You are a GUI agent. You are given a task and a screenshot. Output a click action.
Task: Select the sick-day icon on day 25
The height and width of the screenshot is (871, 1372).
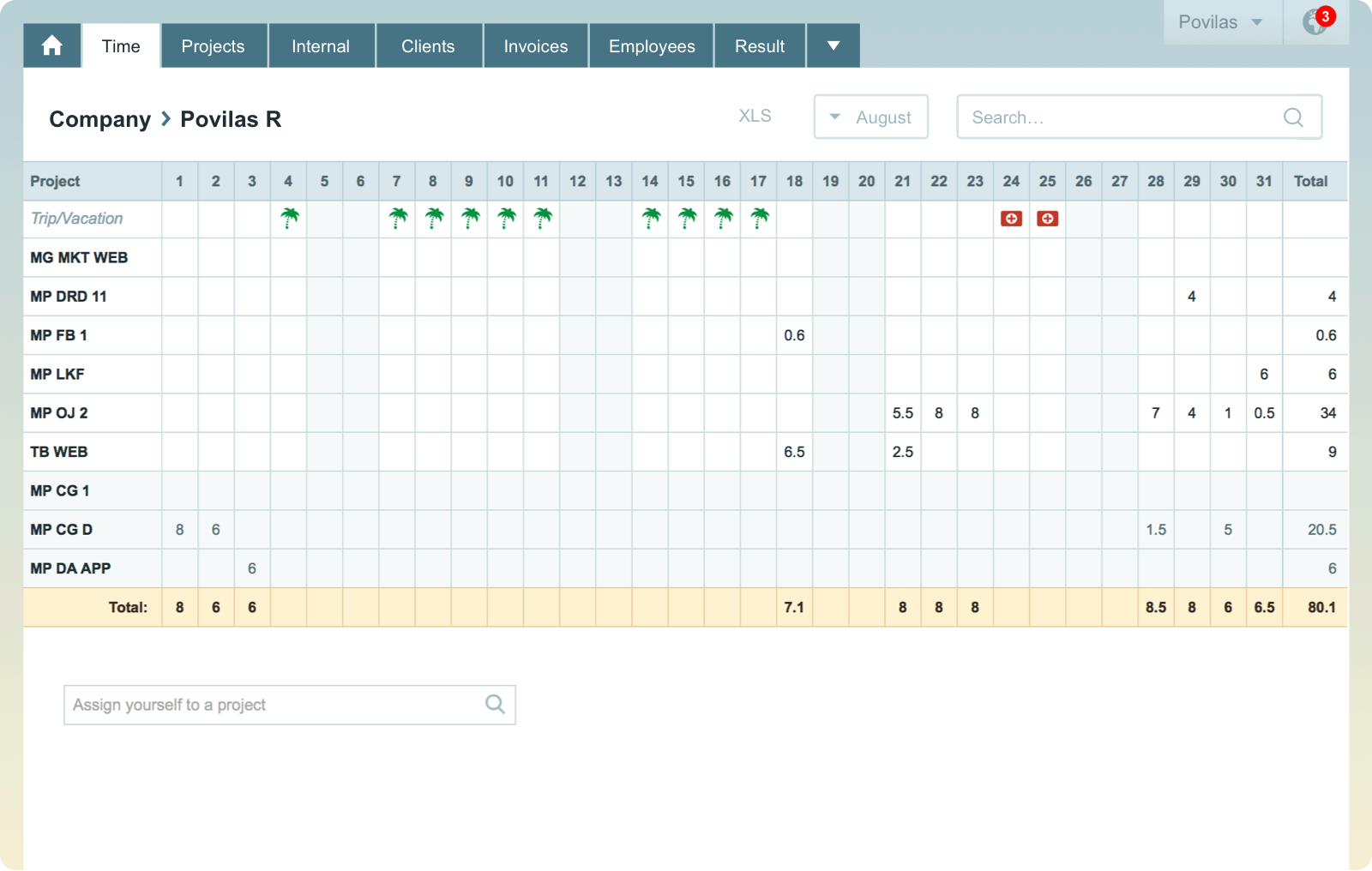click(x=1047, y=219)
